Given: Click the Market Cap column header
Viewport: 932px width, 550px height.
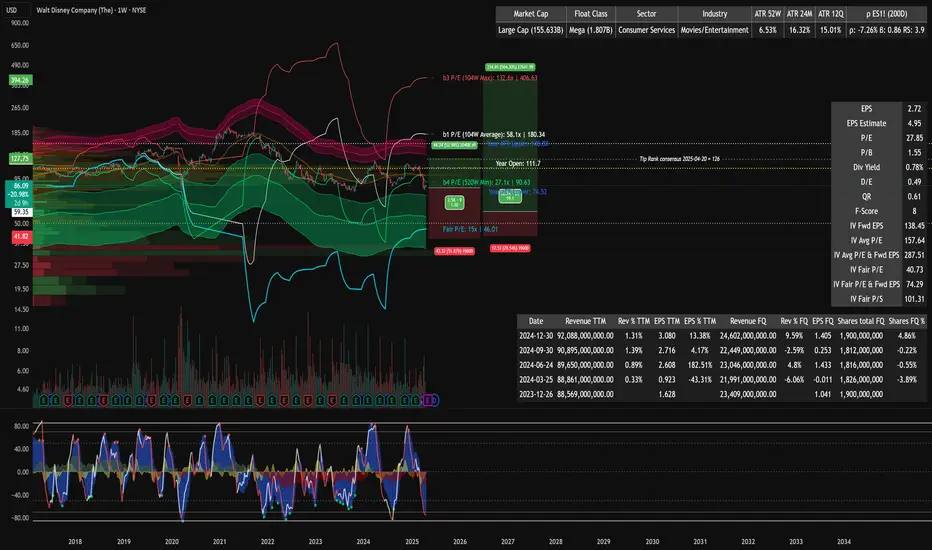Looking at the screenshot, I should [530, 14].
